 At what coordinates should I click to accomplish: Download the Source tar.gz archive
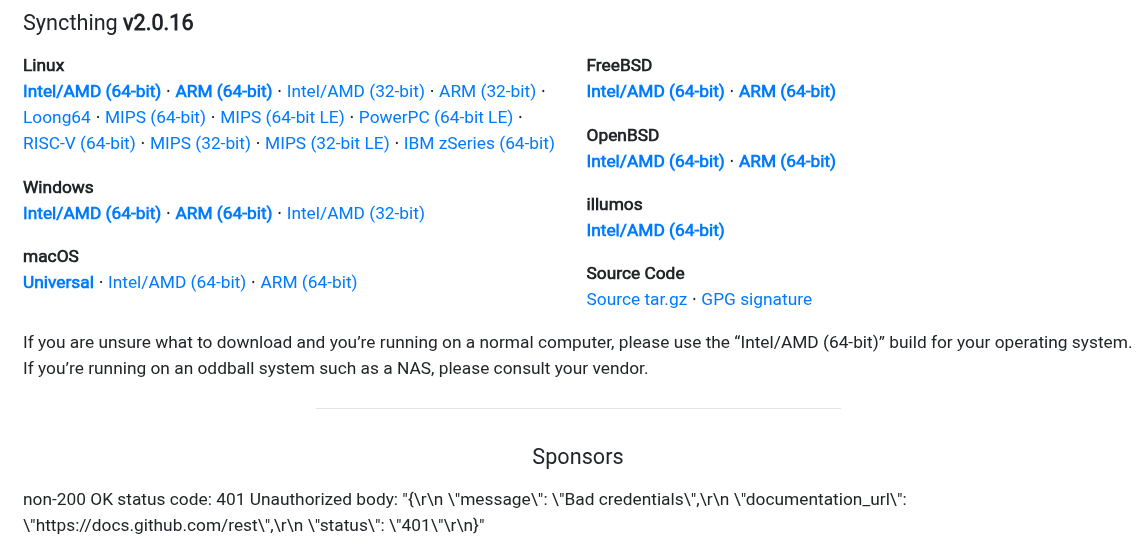pos(636,299)
